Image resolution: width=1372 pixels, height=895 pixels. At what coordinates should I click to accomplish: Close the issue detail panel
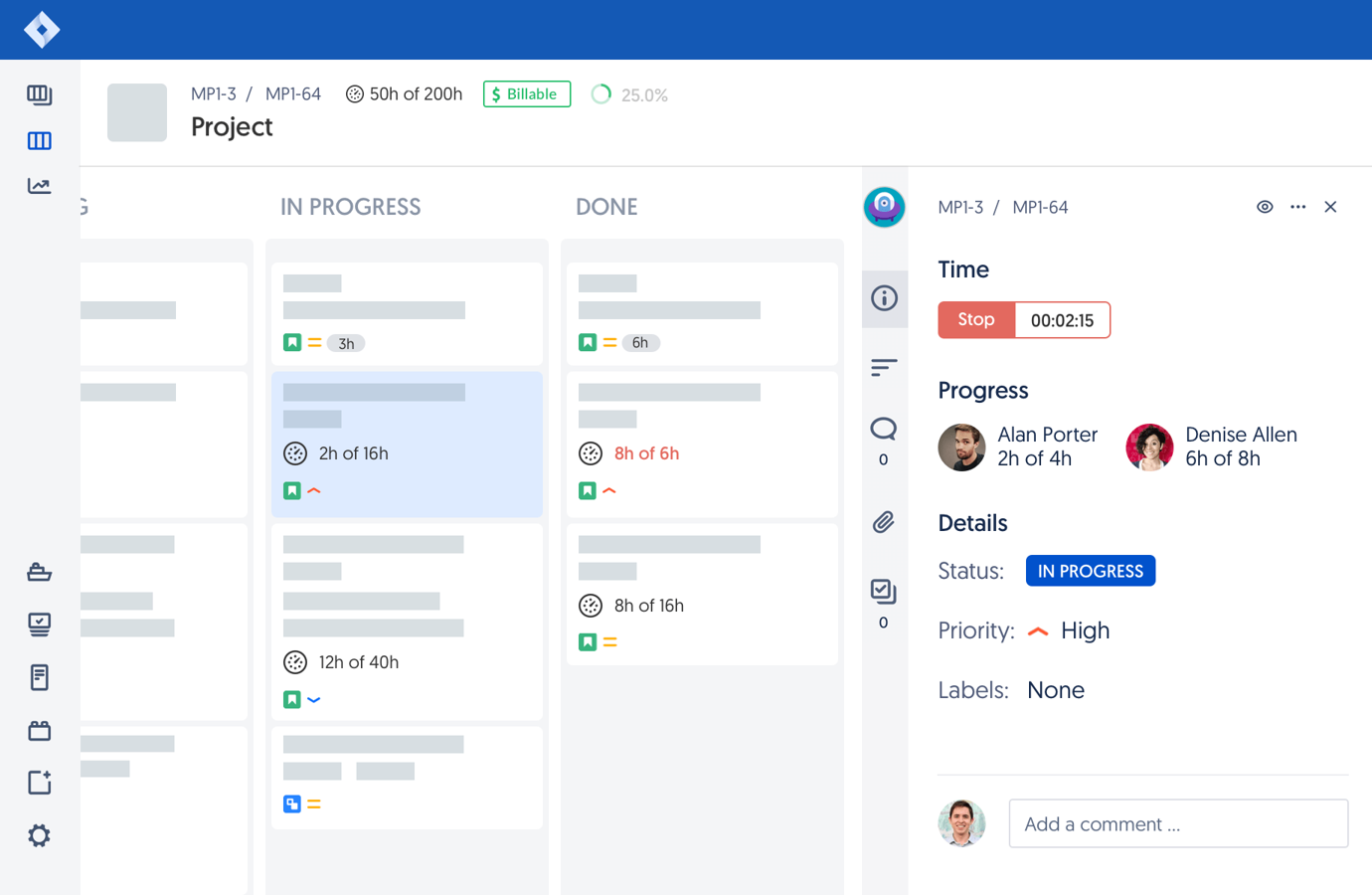click(1330, 207)
